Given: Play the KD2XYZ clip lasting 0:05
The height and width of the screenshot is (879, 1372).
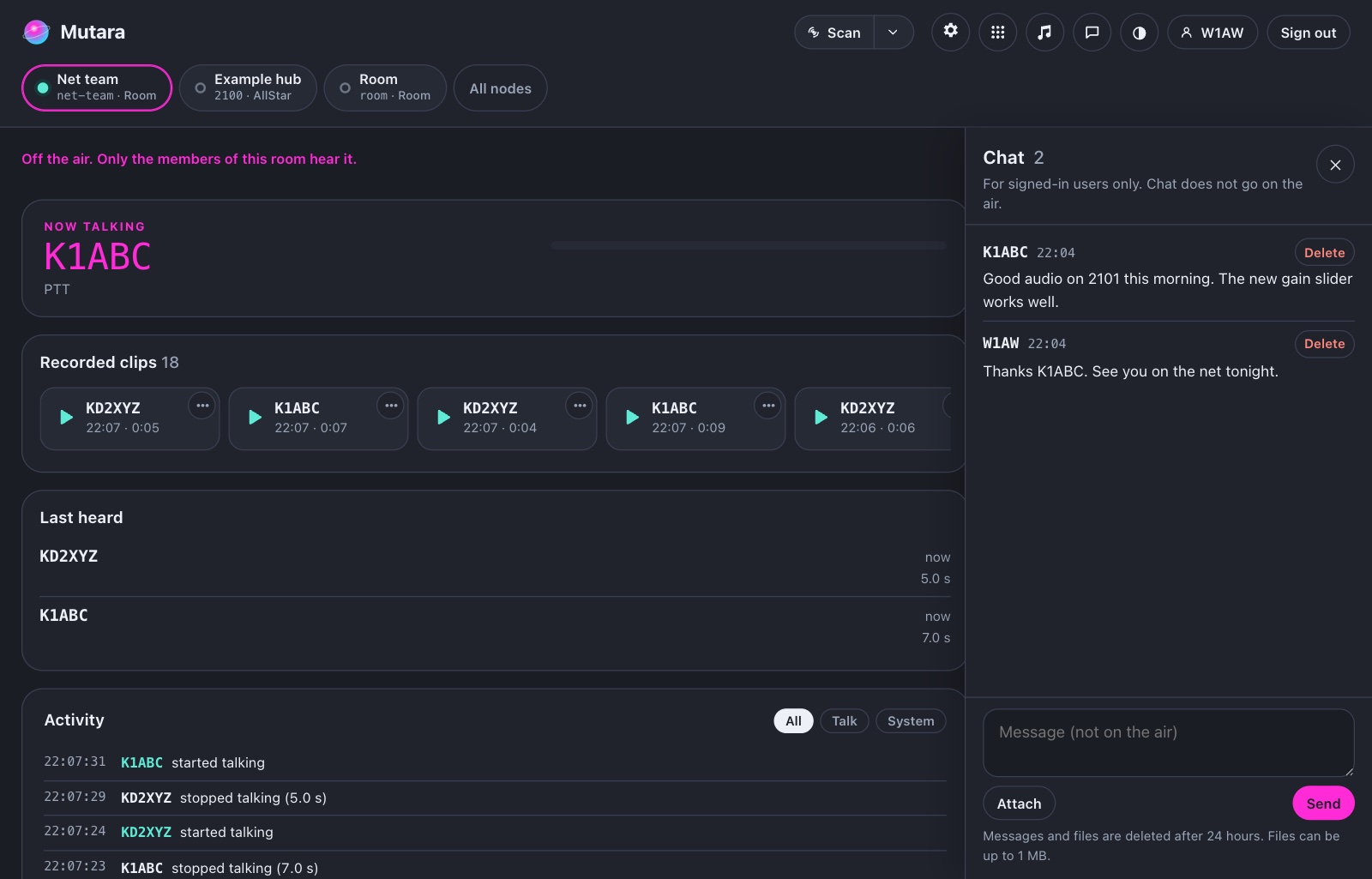Looking at the screenshot, I should (66, 418).
